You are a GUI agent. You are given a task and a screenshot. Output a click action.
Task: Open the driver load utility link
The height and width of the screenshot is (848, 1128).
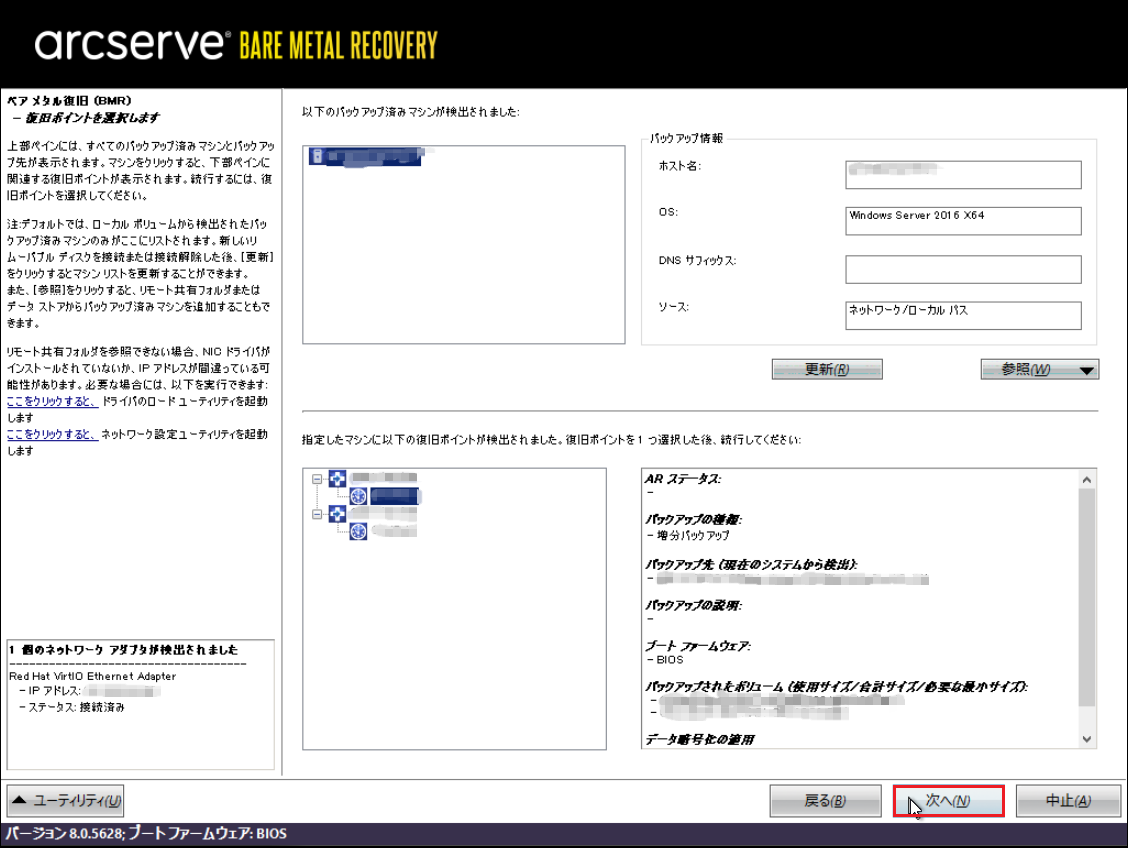pos(52,401)
